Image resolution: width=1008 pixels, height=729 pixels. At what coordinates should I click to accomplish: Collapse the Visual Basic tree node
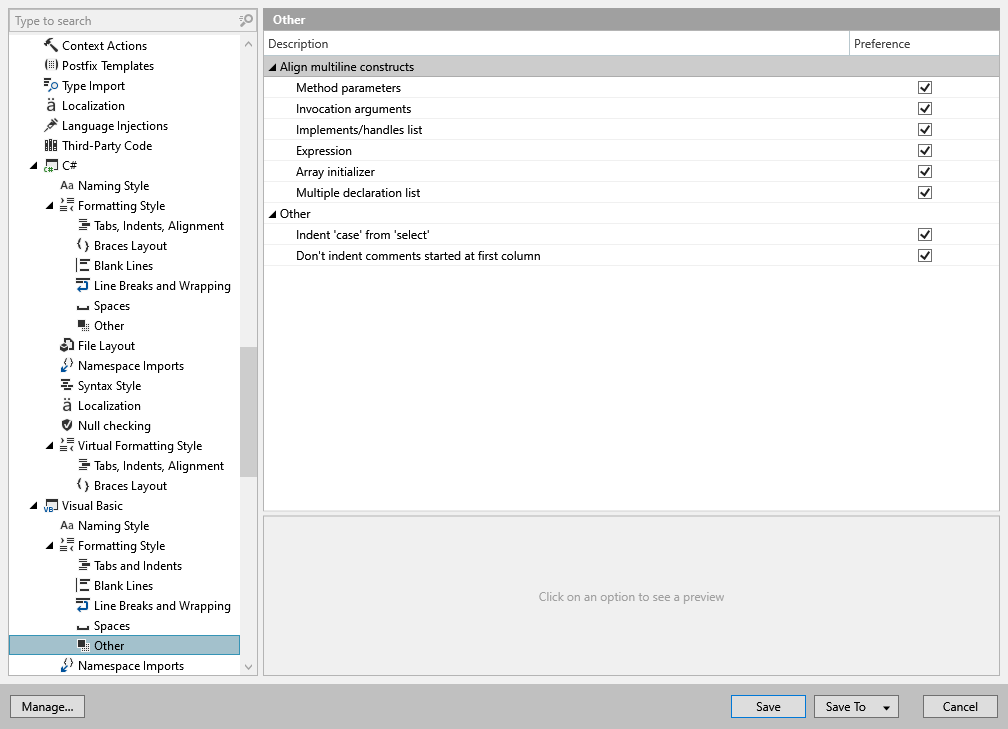click(33, 506)
